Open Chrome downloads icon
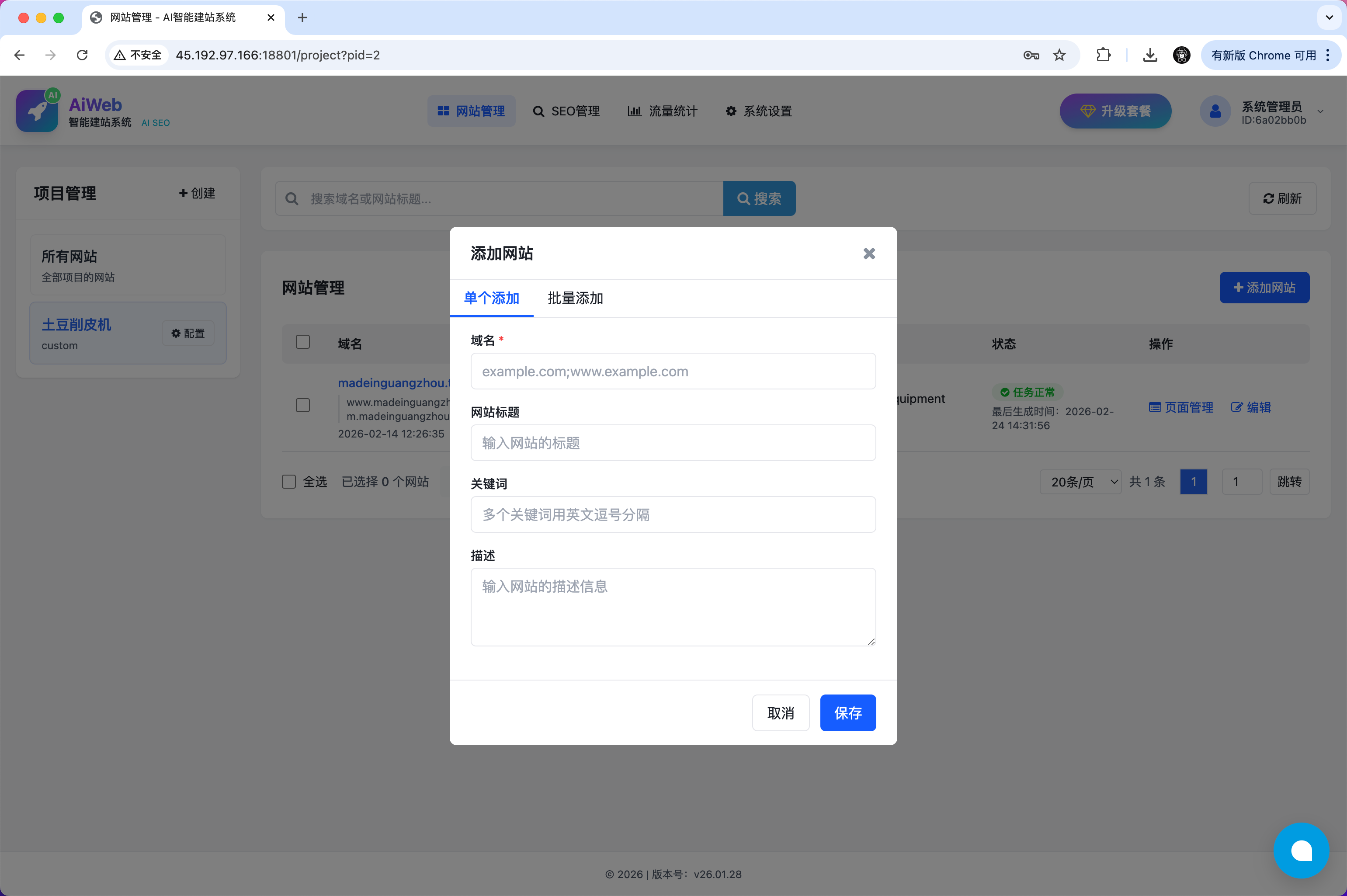Image resolution: width=1347 pixels, height=896 pixels. tap(1150, 55)
